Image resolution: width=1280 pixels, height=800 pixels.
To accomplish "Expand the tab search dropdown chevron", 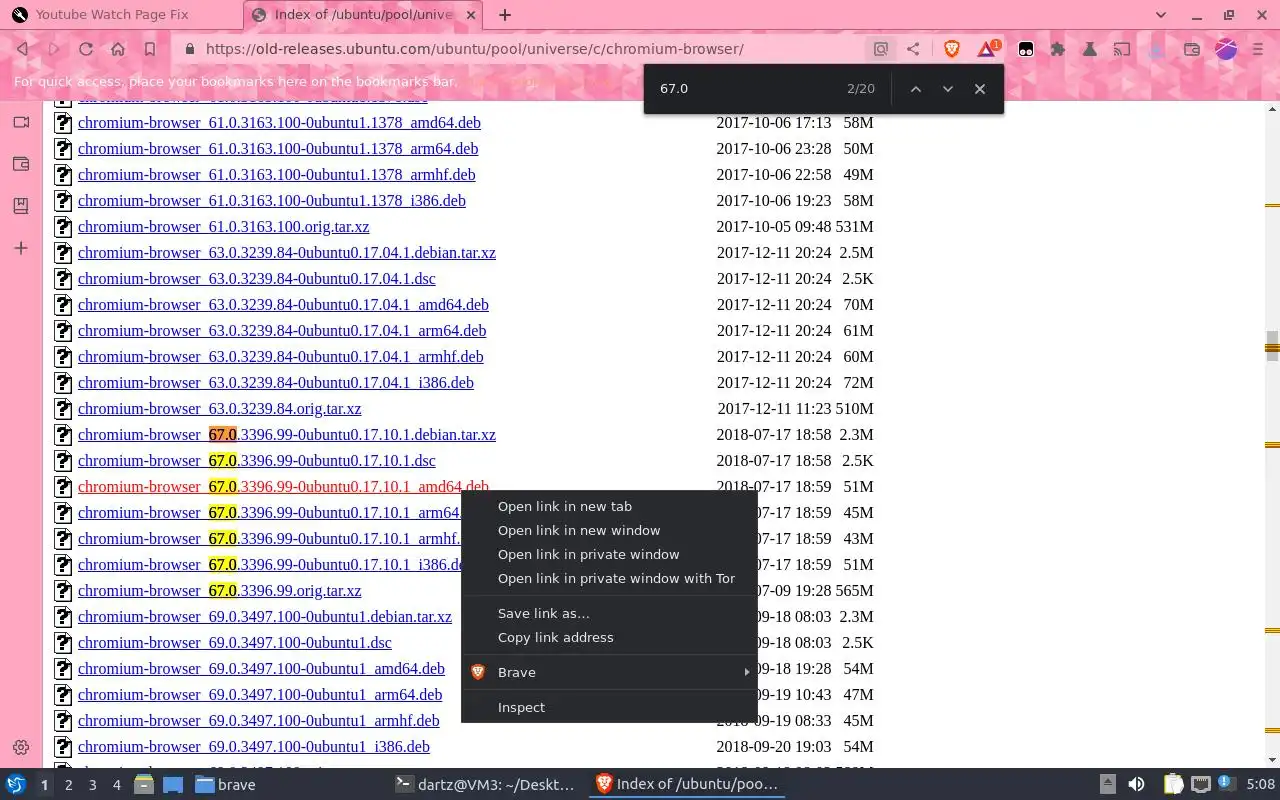I will (1161, 15).
